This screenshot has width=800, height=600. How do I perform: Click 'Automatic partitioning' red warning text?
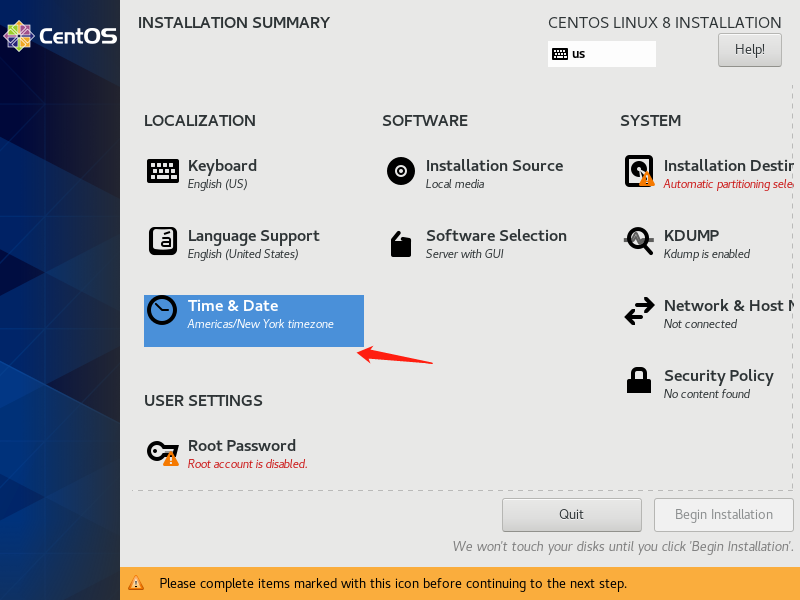(728, 184)
